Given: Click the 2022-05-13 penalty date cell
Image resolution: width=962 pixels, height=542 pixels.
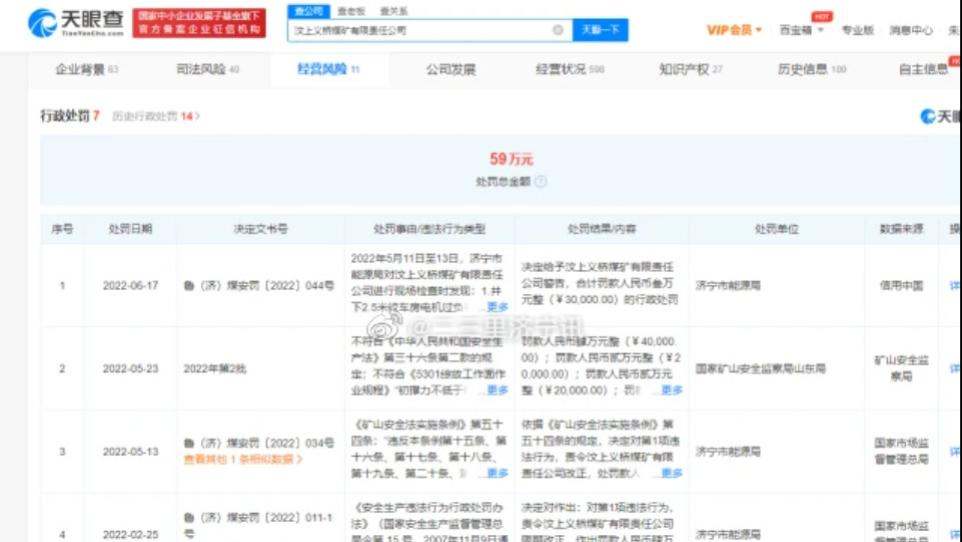Looking at the screenshot, I should coord(130,451).
